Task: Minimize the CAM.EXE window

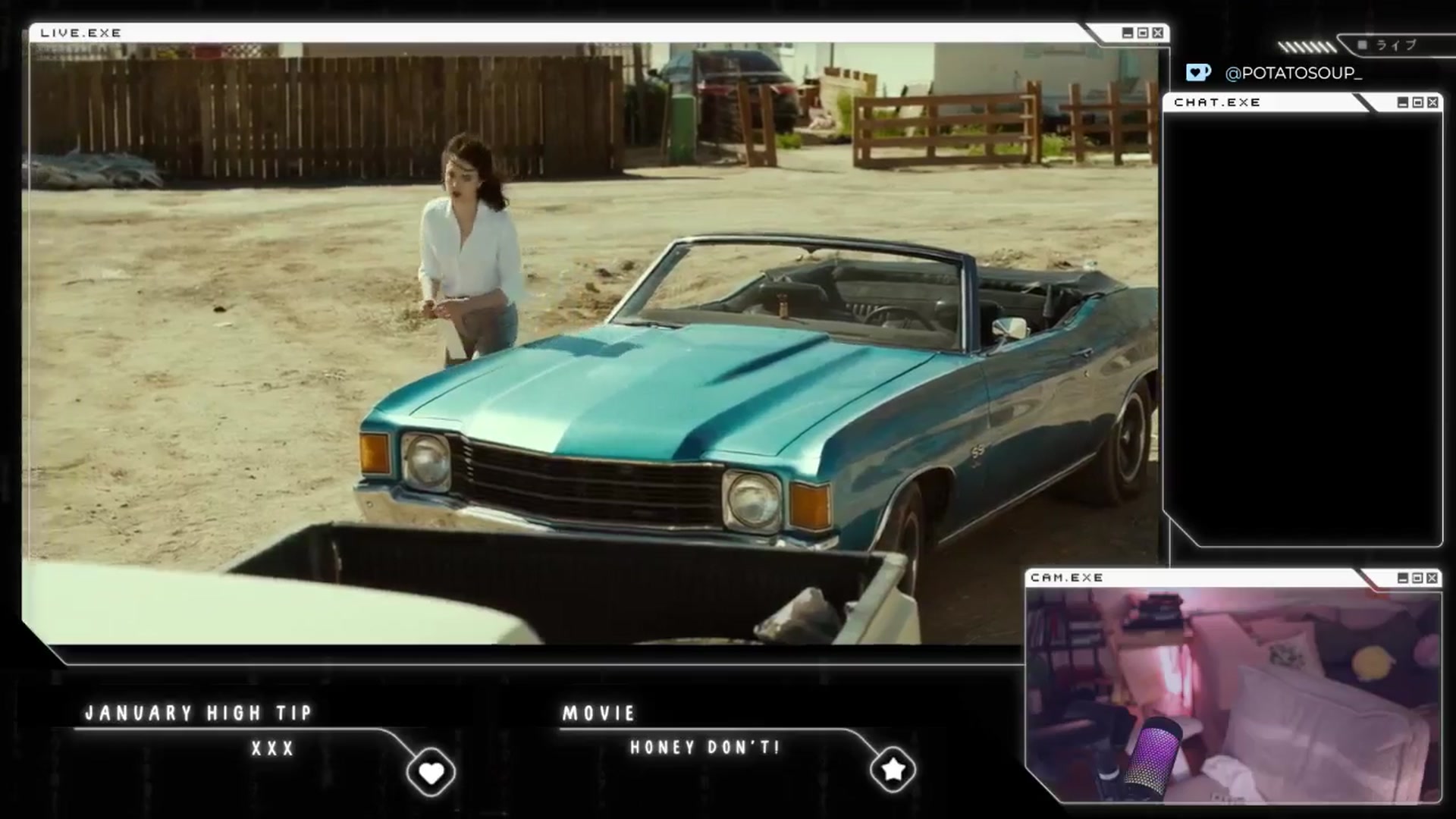Action: pyautogui.click(x=1403, y=578)
